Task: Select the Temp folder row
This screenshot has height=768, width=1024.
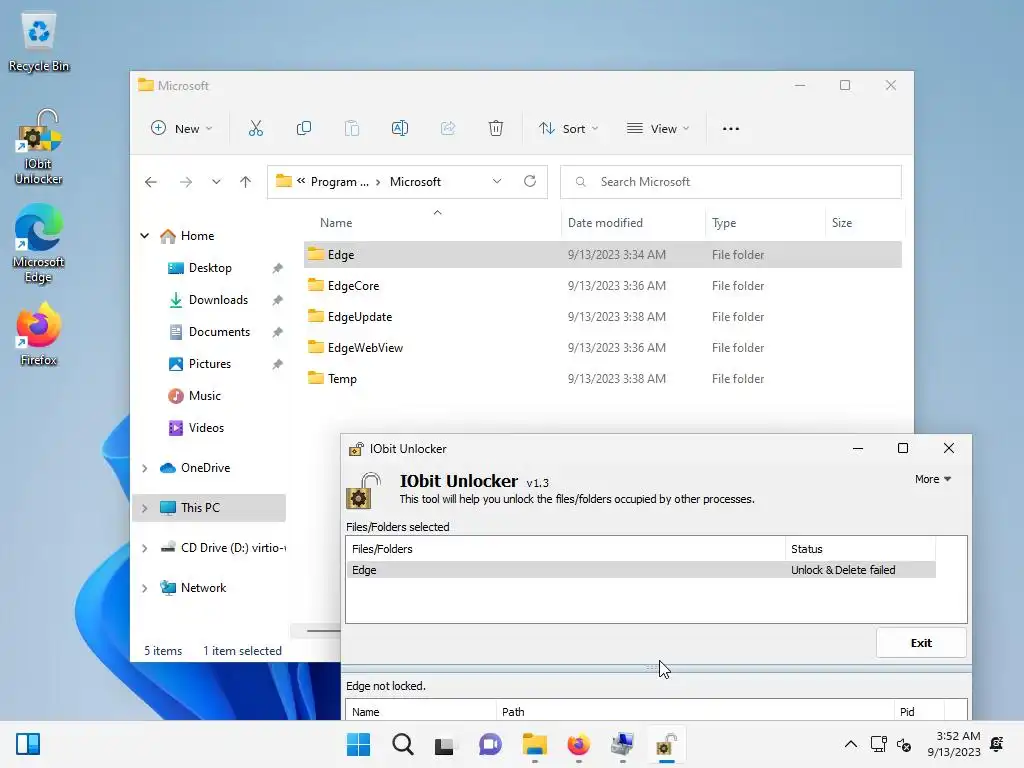Action: point(602,379)
